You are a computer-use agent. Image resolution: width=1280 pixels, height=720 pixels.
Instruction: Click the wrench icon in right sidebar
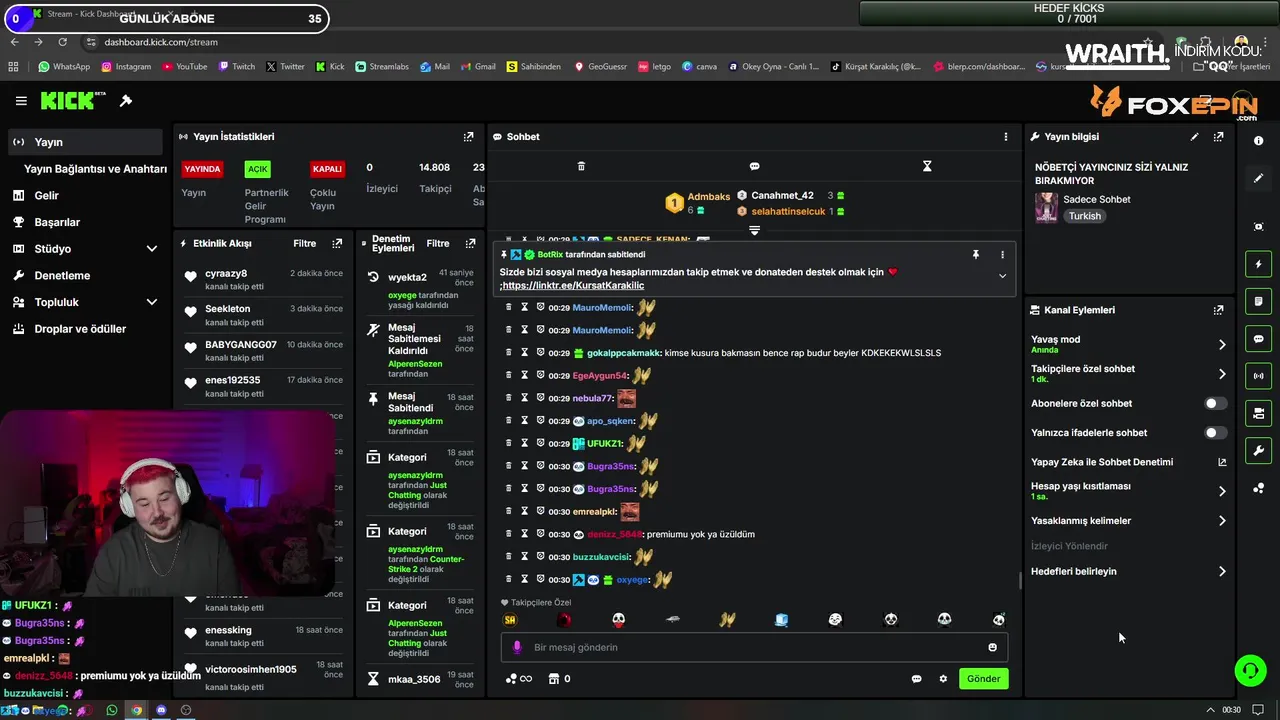click(x=1258, y=450)
